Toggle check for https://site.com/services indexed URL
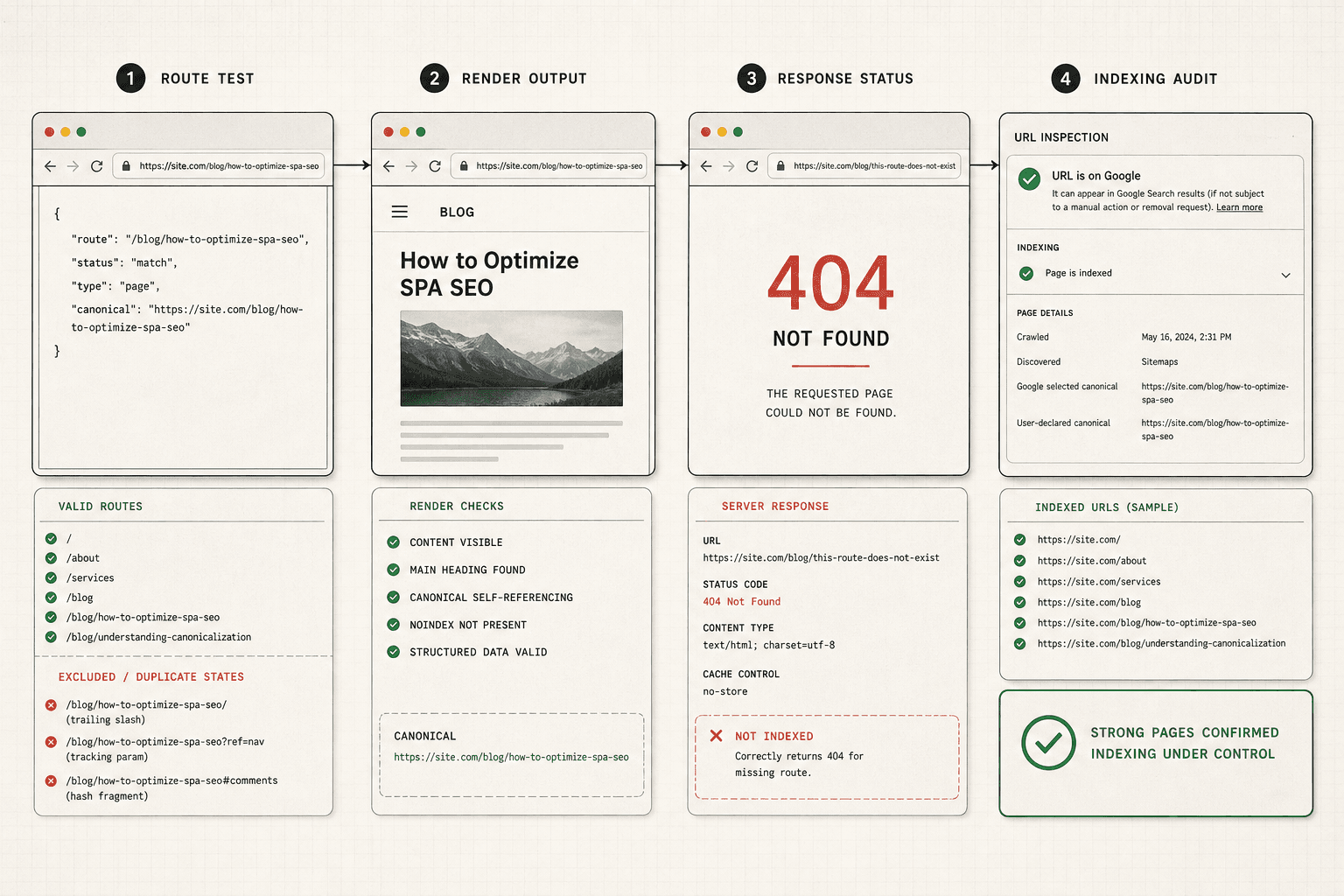1344x896 pixels. [x=1020, y=582]
